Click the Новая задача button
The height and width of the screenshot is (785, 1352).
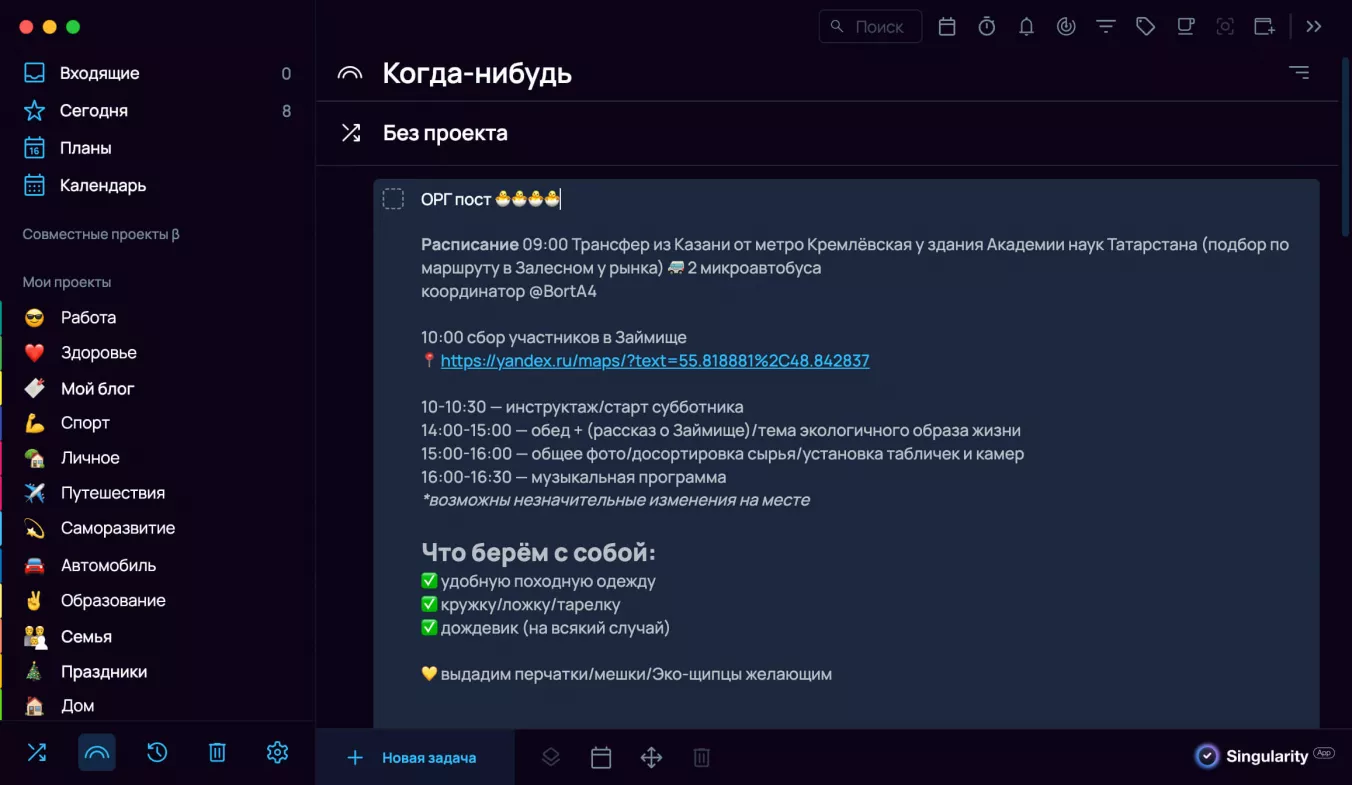coord(413,758)
